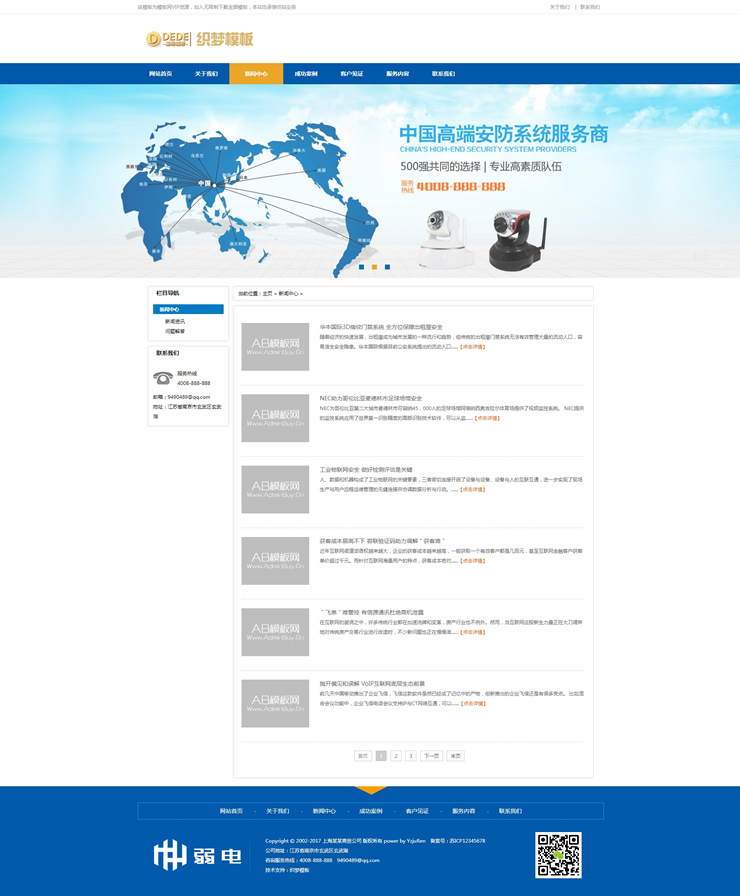Select the third banner slide dot
The image size is (740, 896).
pyautogui.click(x=387, y=267)
